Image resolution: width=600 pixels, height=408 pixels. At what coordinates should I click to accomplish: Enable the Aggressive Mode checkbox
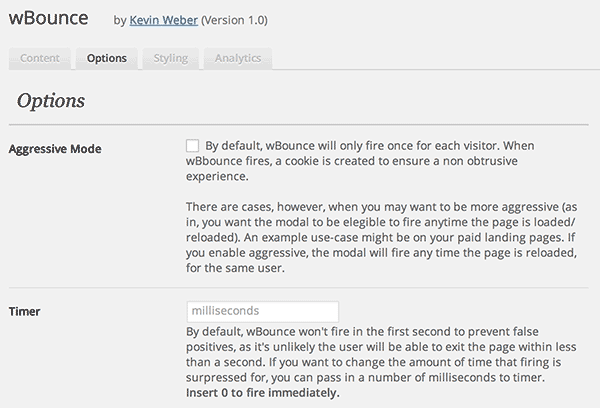coord(192,145)
